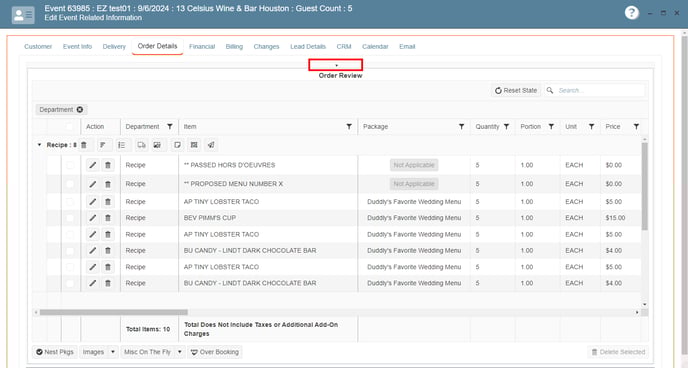Toggle the Nest Pkgs option
688x368 pixels.
pyautogui.click(x=55, y=352)
